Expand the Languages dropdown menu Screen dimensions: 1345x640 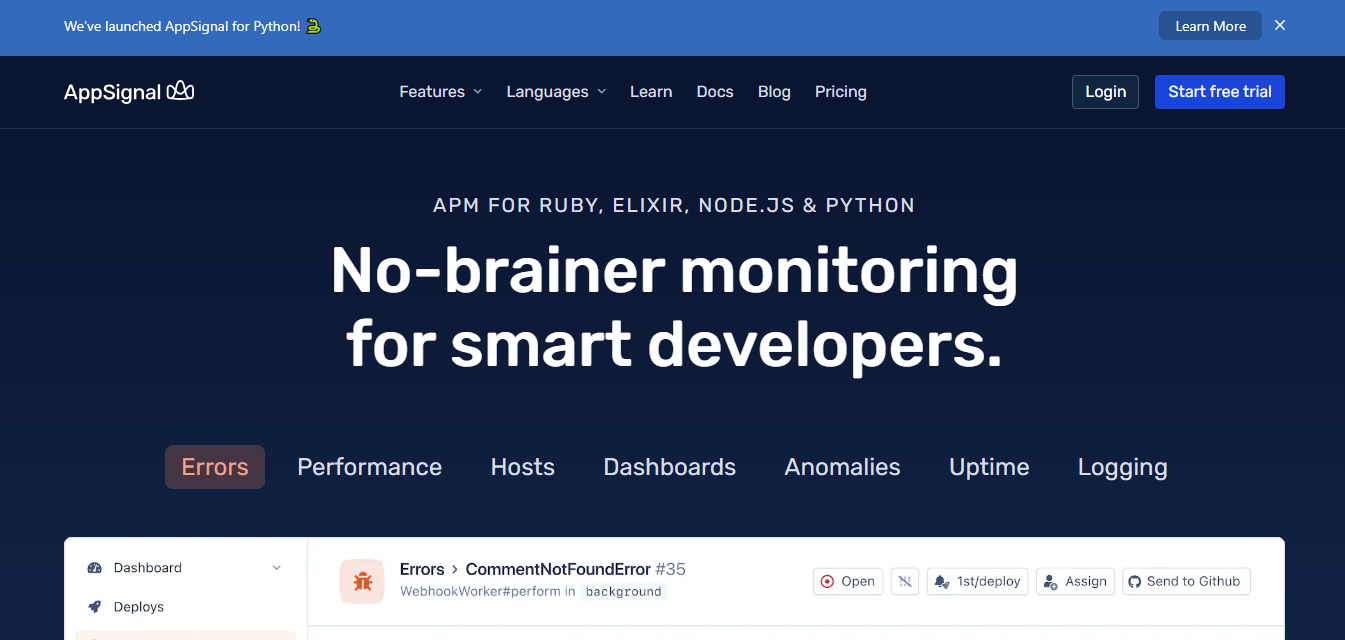pos(556,91)
